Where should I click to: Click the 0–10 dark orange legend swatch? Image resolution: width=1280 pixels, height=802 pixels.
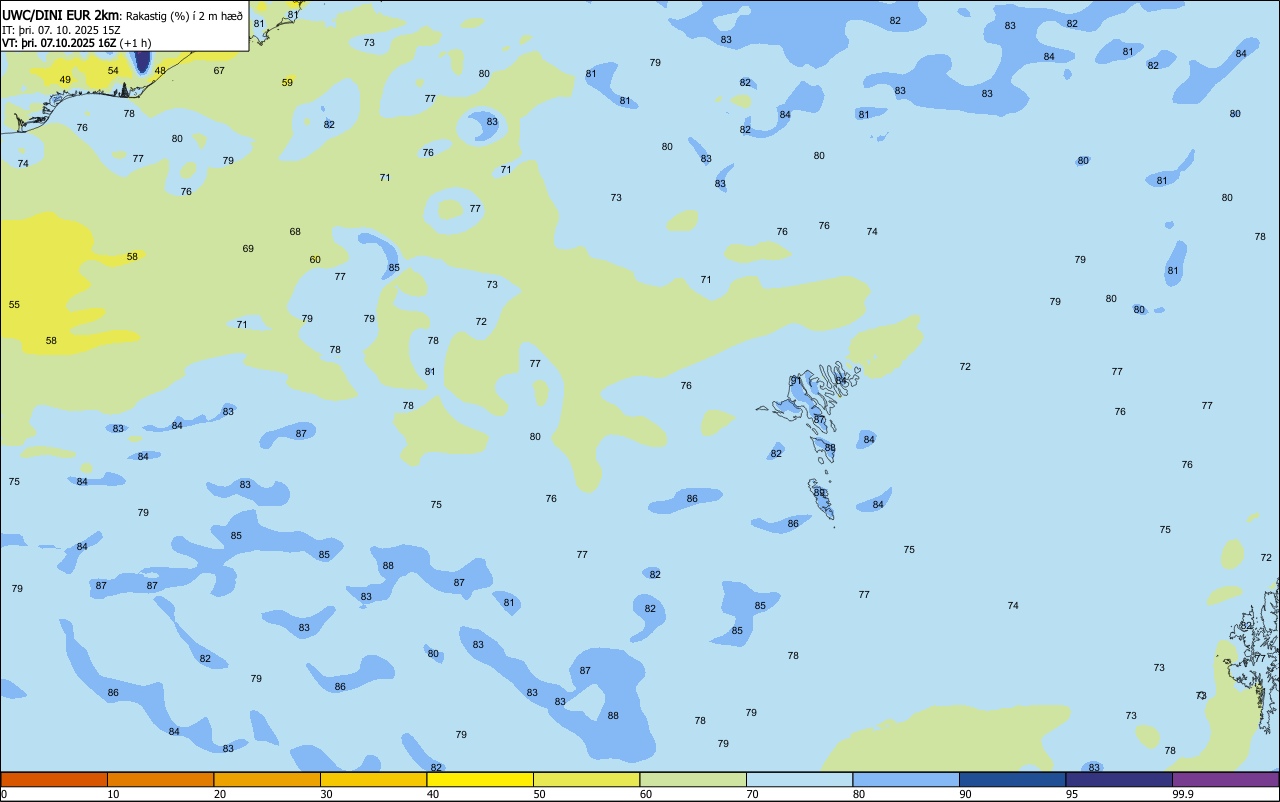pyautogui.click(x=54, y=779)
